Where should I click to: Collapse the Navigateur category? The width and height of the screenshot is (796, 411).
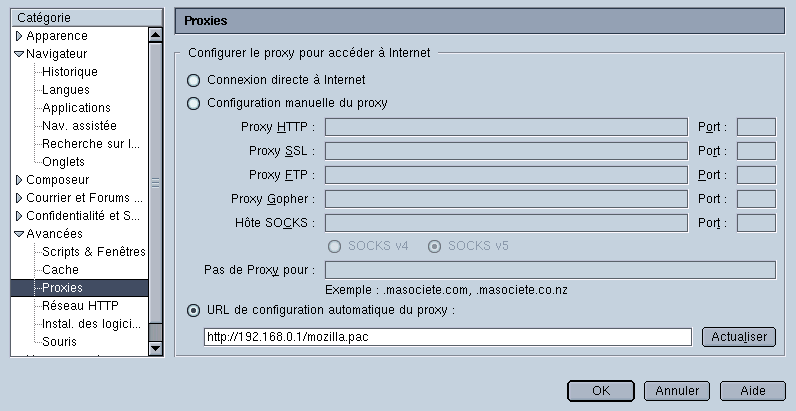click(x=19, y=54)
